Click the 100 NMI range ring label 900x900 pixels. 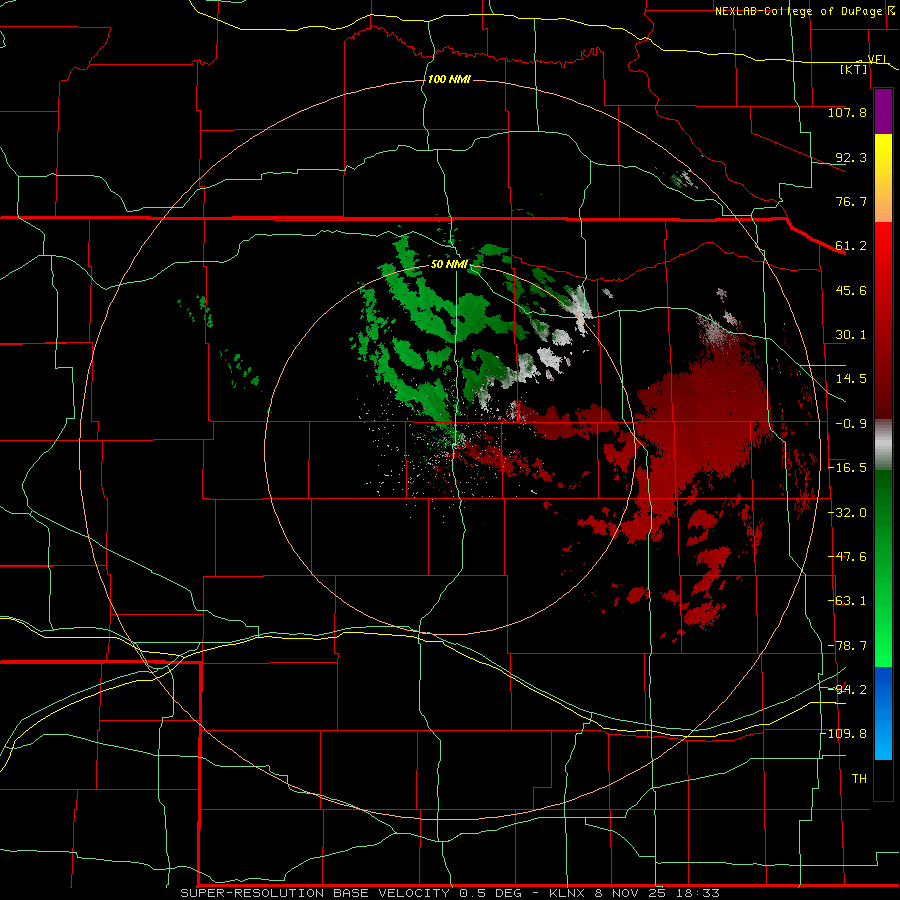click(x=449, y=79)
